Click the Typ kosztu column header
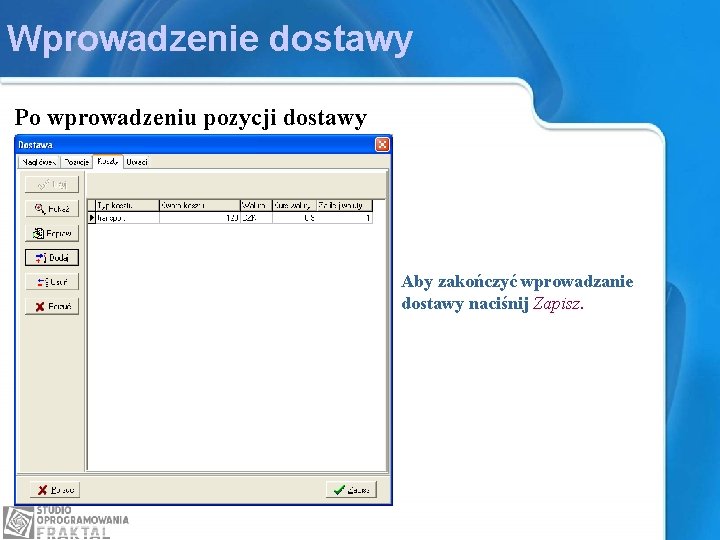The width and height of the screenshot is (720, 540). 127,205
